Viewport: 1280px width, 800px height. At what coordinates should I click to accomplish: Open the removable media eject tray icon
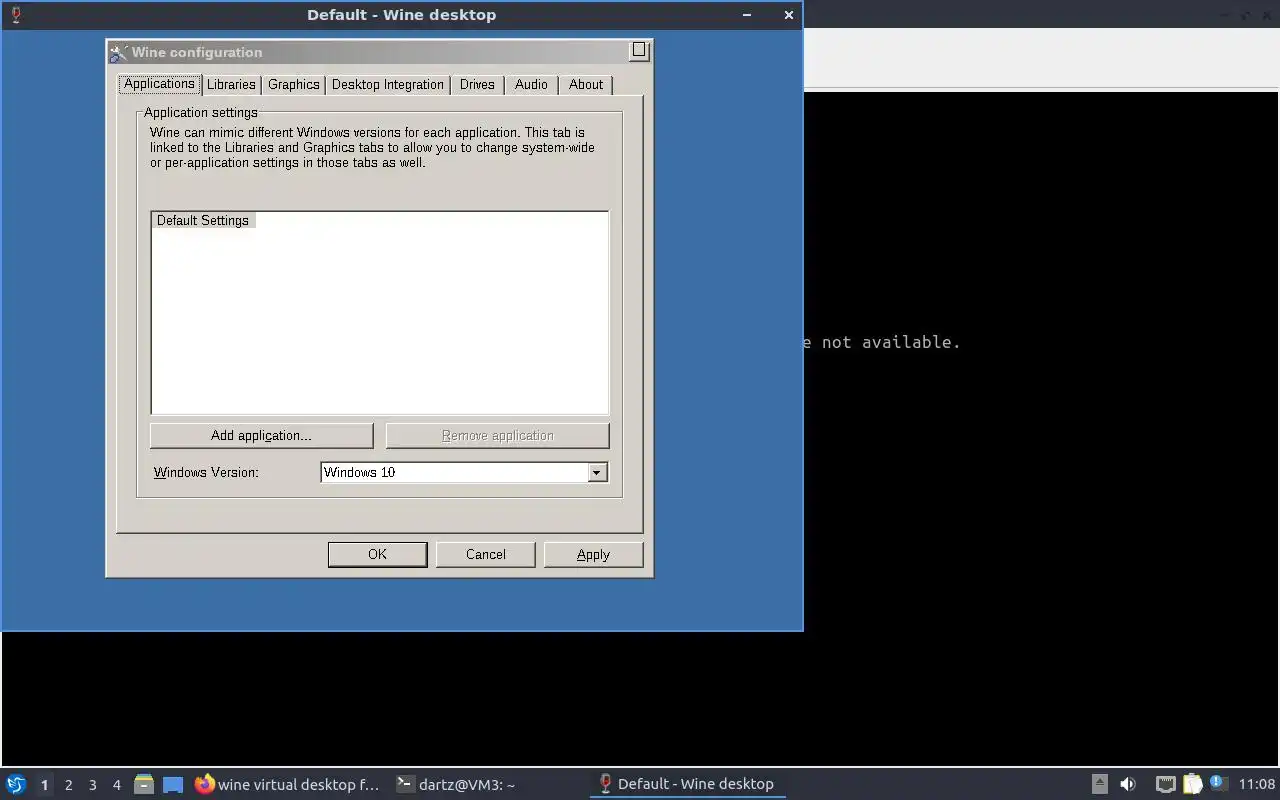1099,784
